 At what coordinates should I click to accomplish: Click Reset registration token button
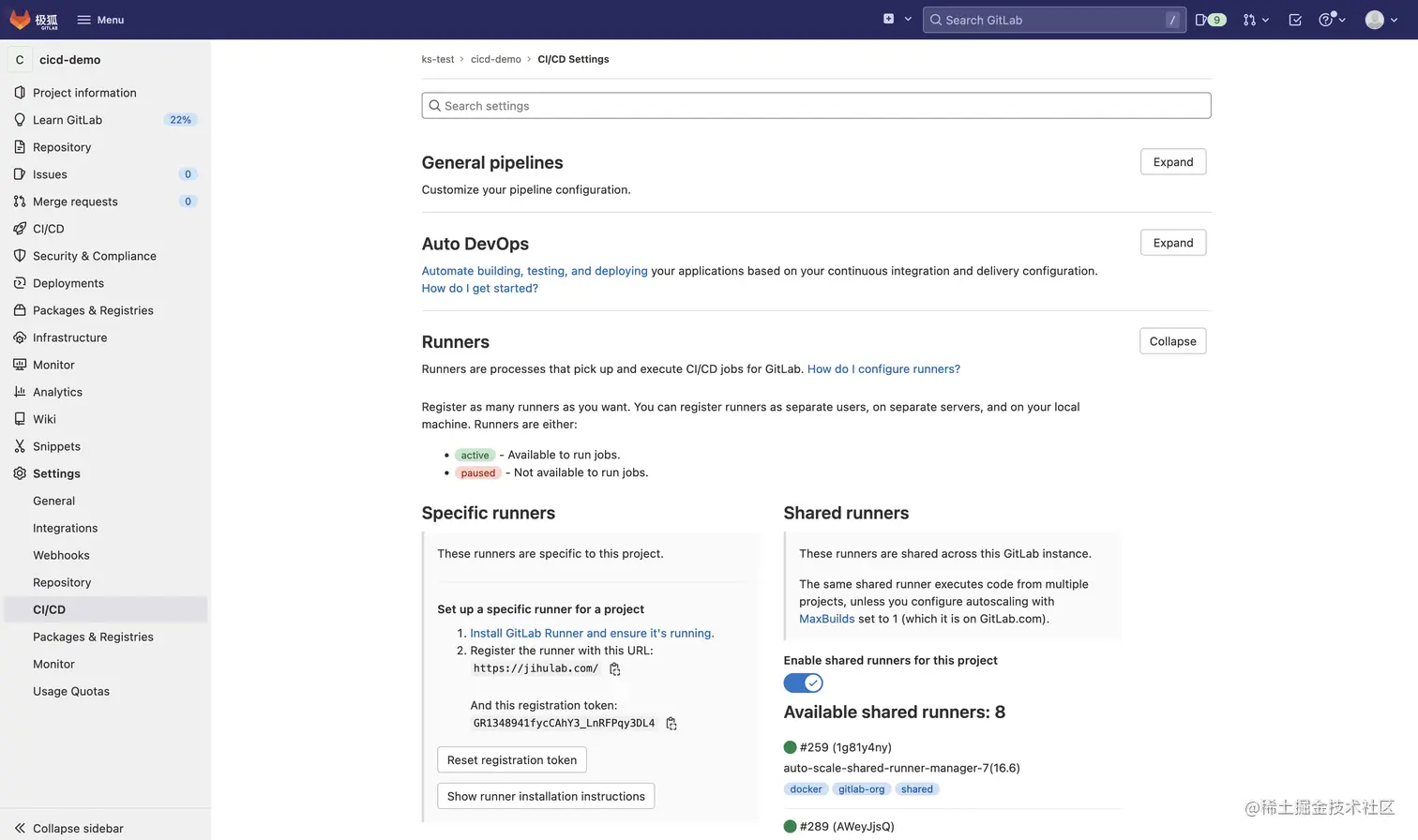[512, 759]
